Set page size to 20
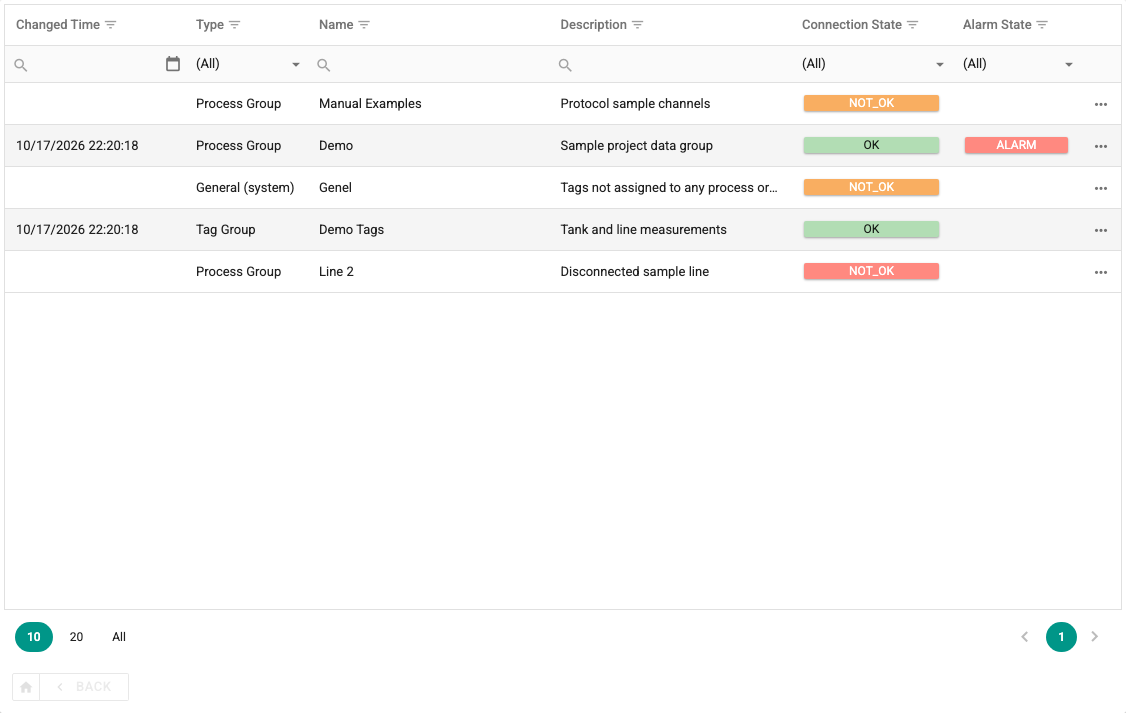 [x=76, y=637]
